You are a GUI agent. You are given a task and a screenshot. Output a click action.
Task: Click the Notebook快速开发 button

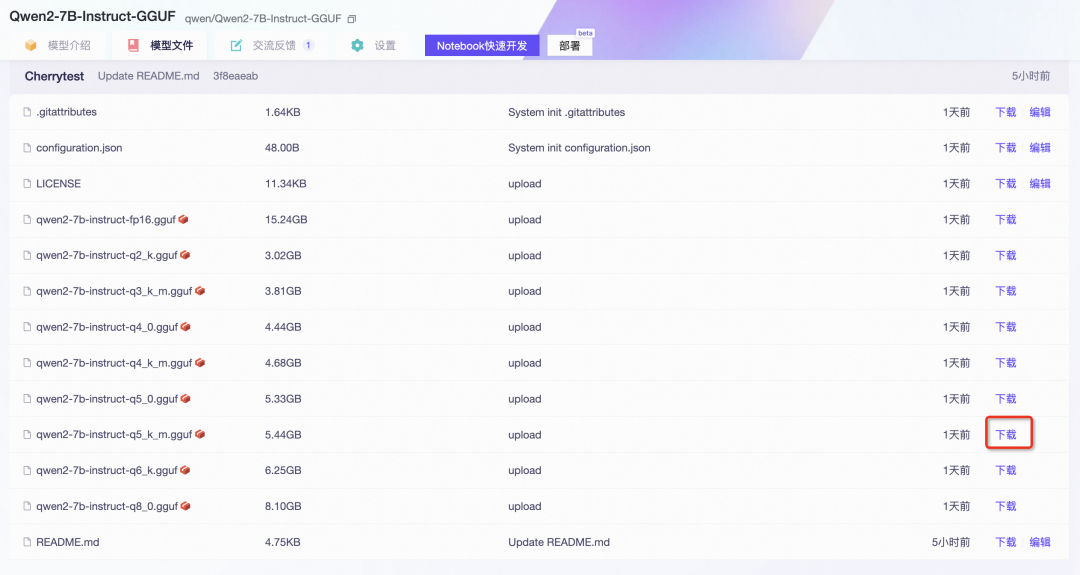482,45
